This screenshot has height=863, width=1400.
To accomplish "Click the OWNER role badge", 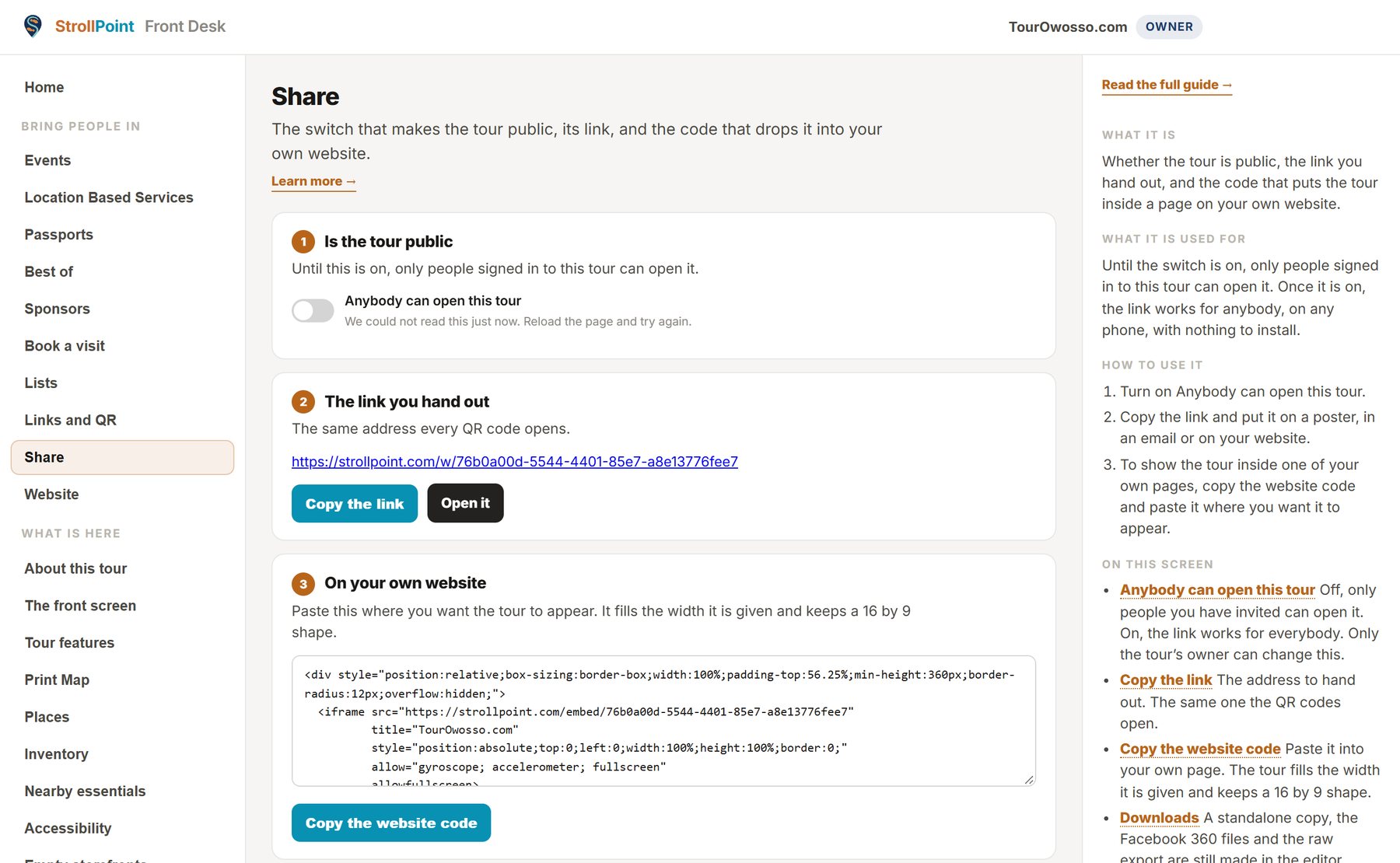I will click(1169, 26).
